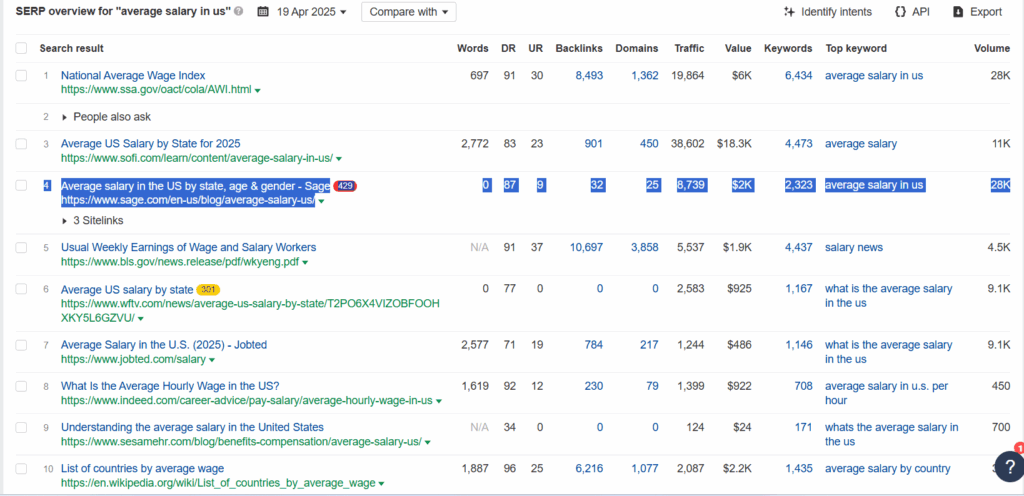1024x496 pixels.
Task: Click the DR column header
Action: [x=509, y=48]
